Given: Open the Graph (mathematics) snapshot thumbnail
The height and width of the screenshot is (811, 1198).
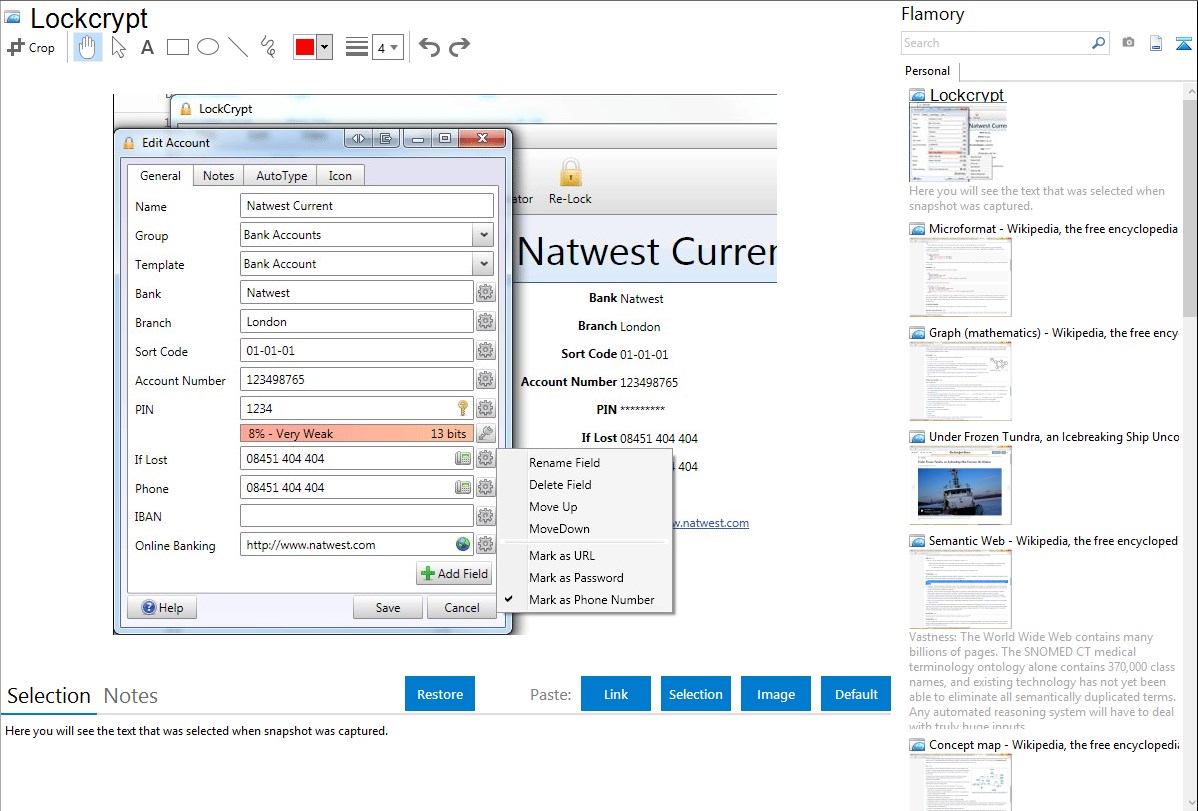Looking at the screenshot, I should (x=960, y=381).
